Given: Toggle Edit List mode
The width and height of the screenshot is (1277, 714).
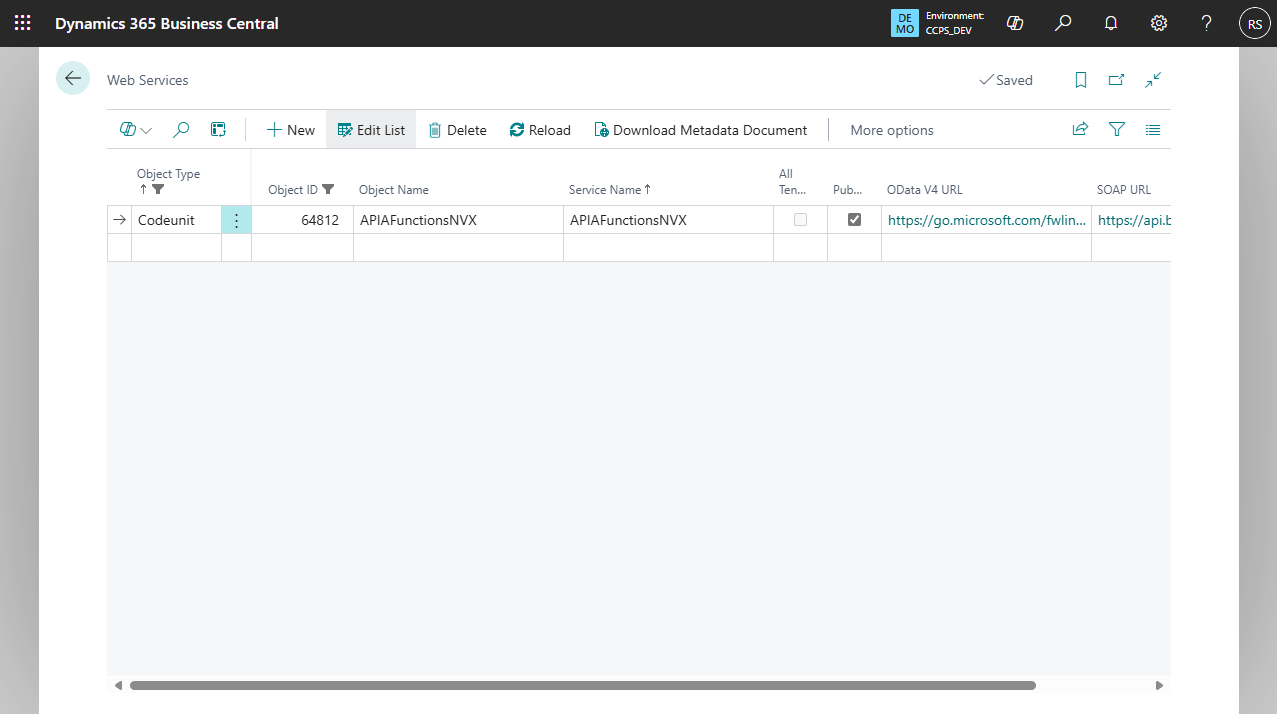Looking at the screenshot, I should tap(371, 130).
